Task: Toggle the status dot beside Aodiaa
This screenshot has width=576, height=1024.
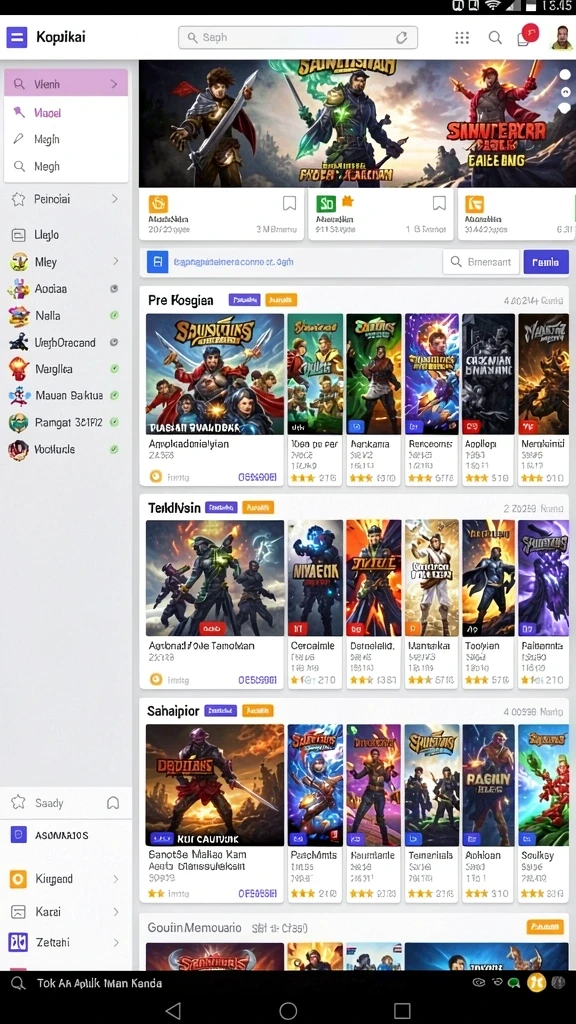Action: click(x=114, y=289)
